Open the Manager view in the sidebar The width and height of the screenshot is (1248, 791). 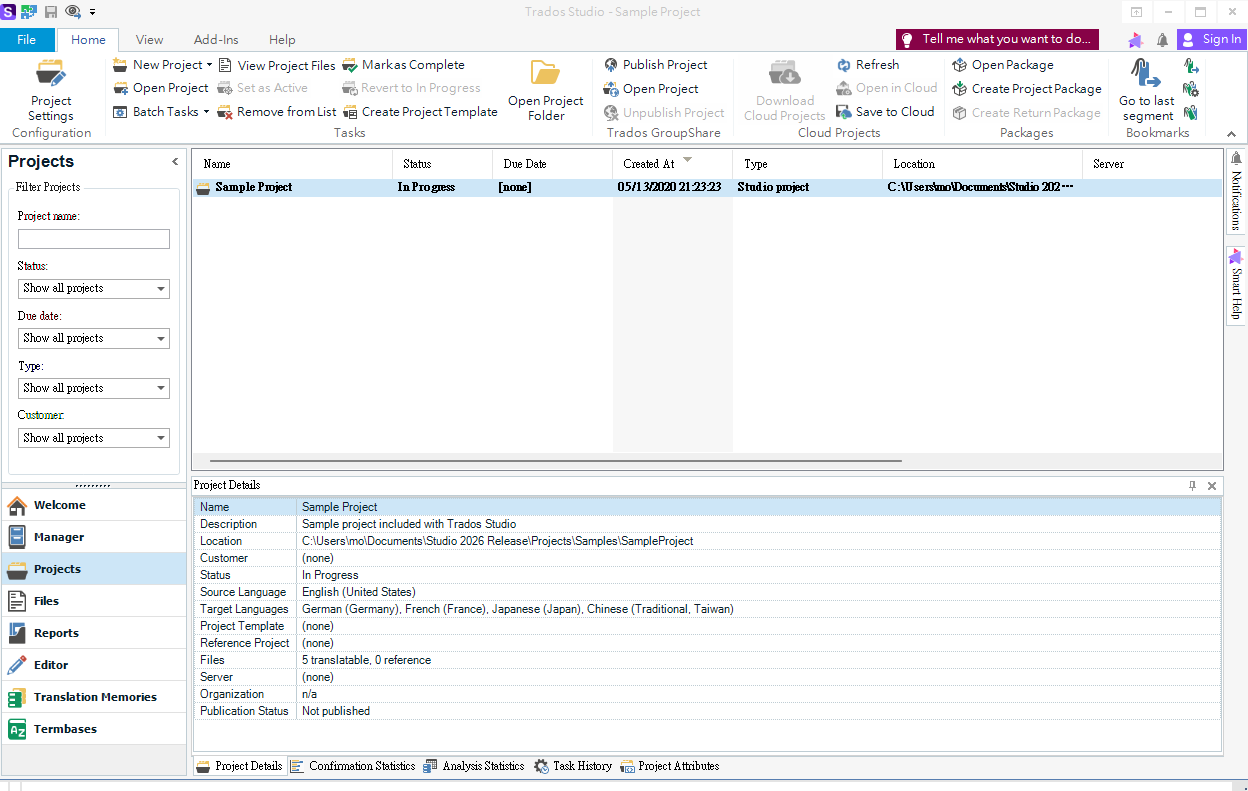(93, 537)
